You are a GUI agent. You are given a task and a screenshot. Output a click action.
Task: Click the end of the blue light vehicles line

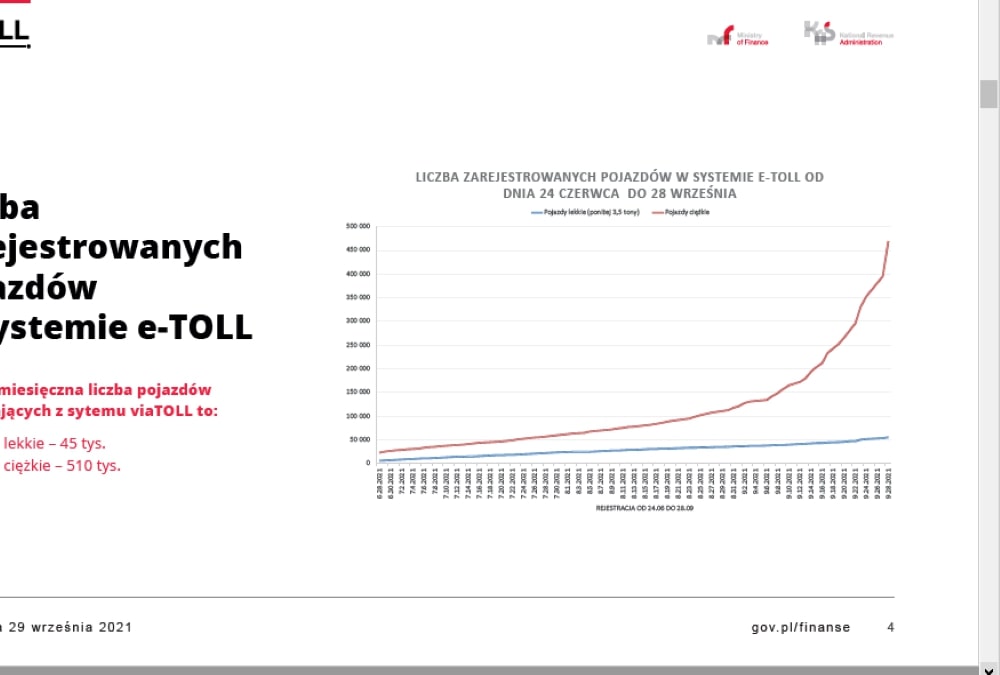[888, 437]
